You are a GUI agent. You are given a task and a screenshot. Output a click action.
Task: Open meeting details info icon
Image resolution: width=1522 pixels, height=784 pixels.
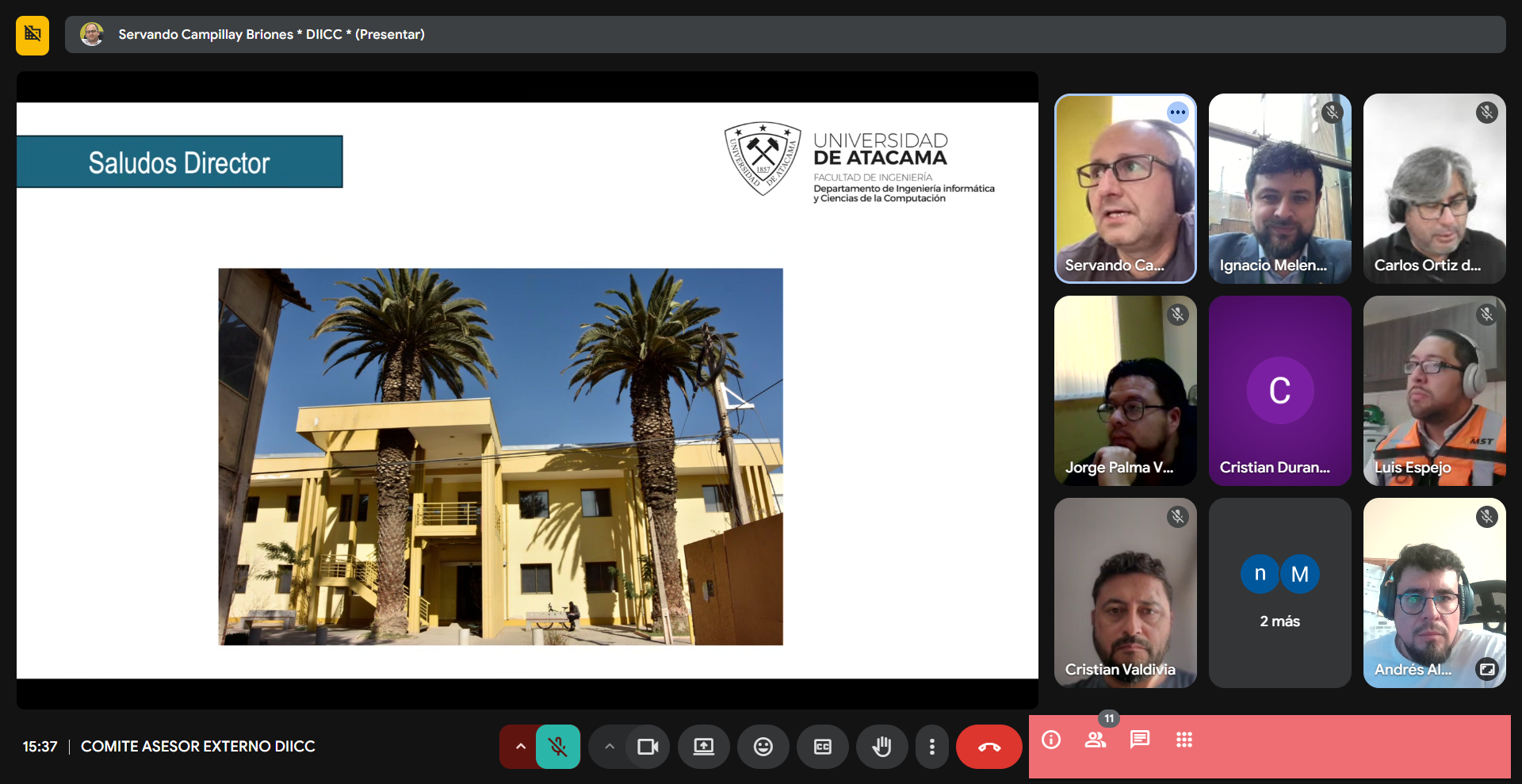click(1051, 740)
